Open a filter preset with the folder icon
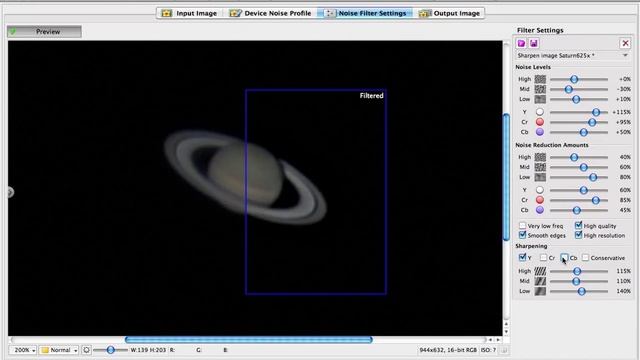The image size is (640, 360). coord(521,43)
